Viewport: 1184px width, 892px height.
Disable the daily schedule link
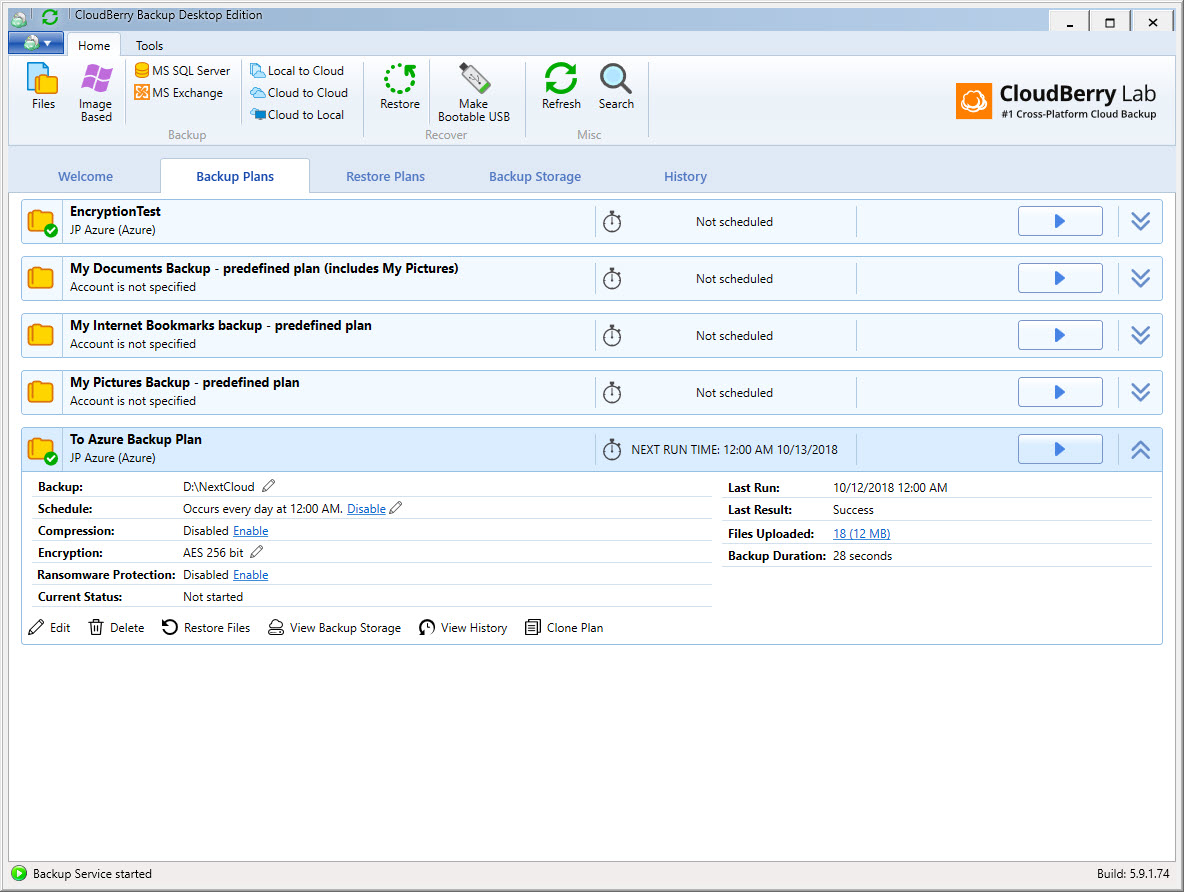tap(366, 509)
